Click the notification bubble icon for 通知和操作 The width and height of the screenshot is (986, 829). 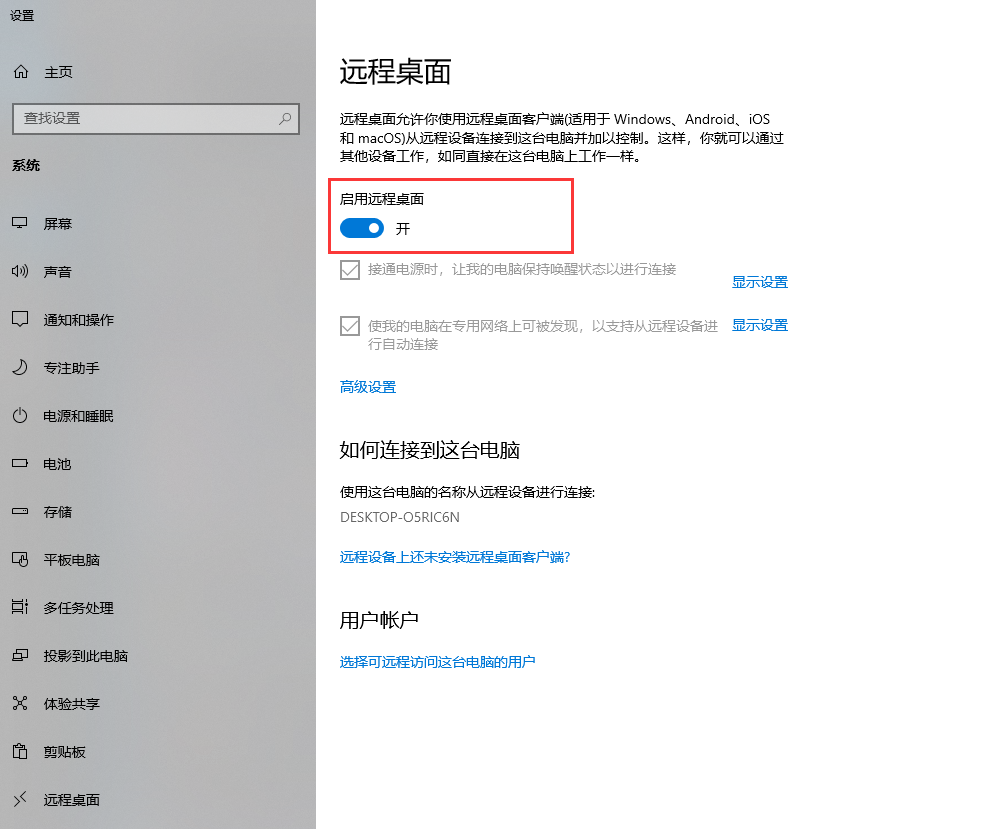point(19,320)
